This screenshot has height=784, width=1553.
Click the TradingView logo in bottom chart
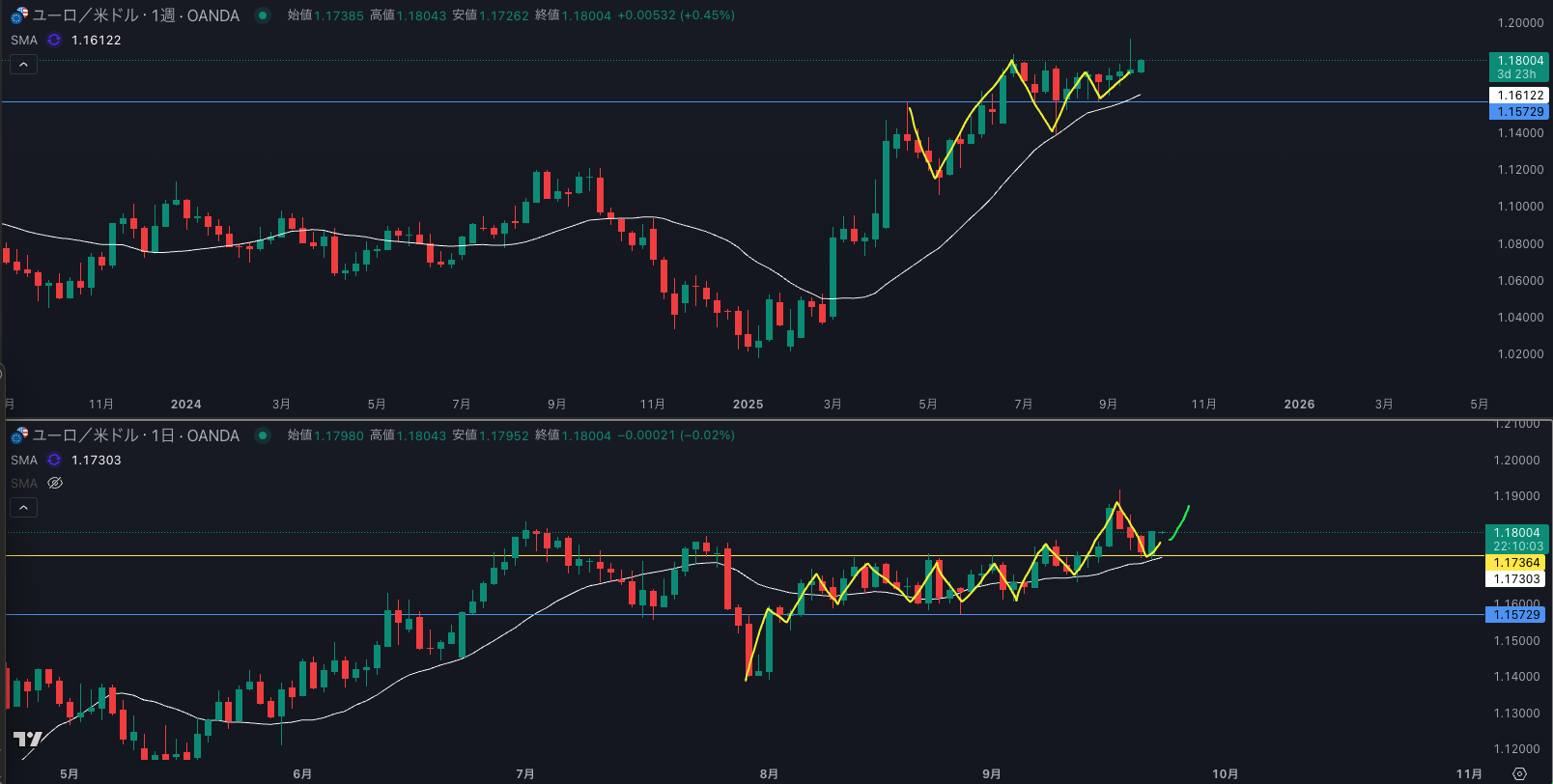[x=27, y=740]
